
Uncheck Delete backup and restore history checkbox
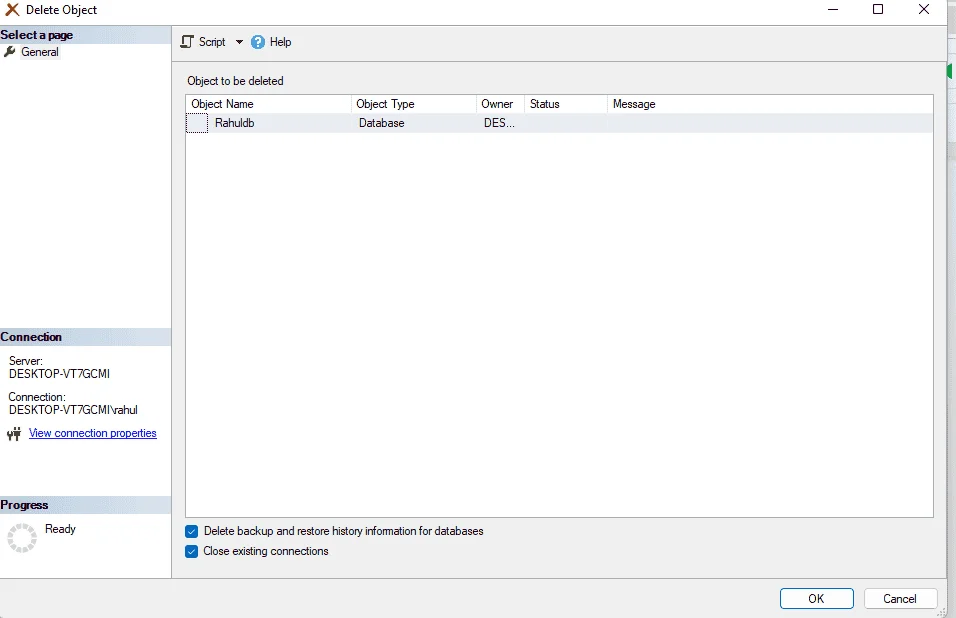coord(191,531)
